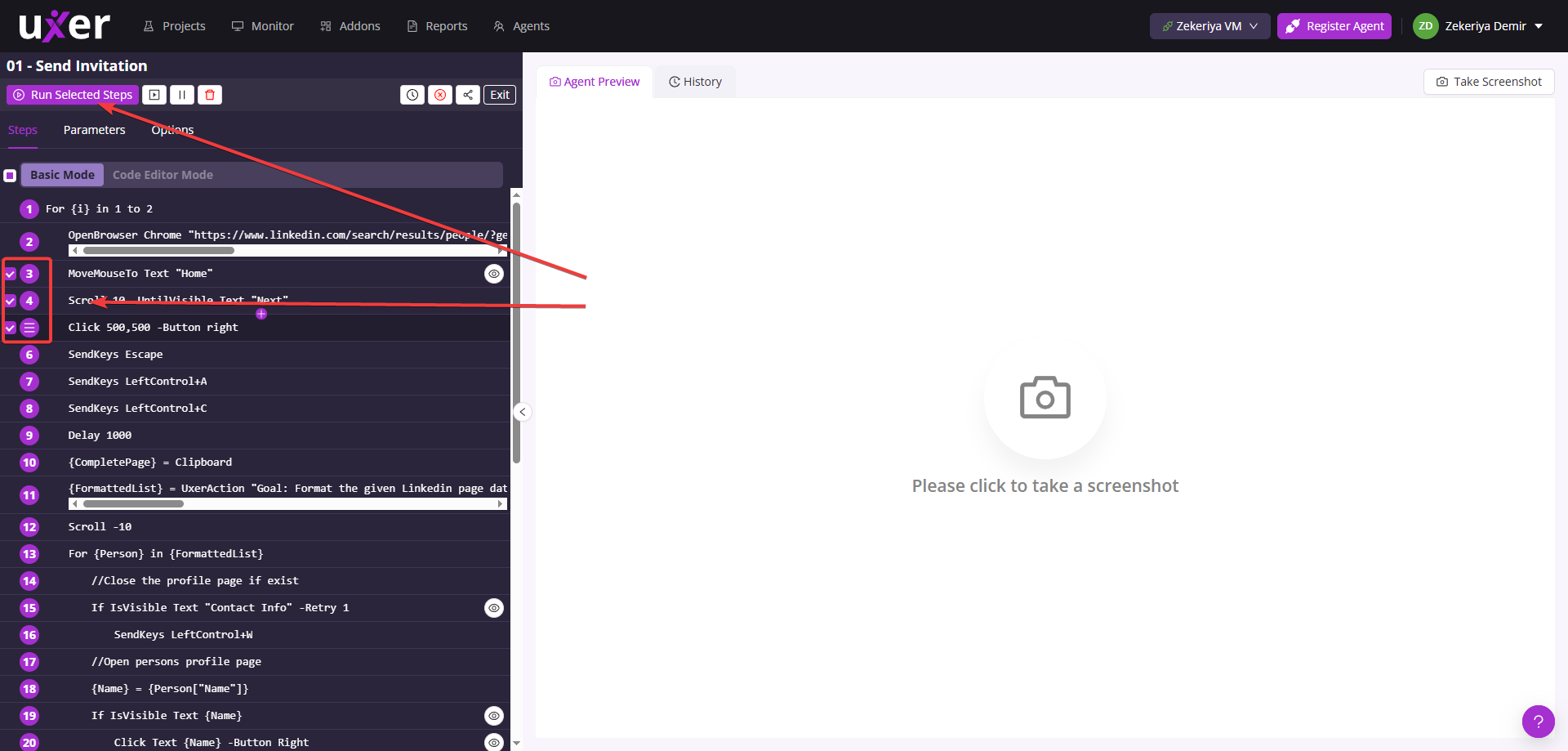Open the Agents menu
The image size is (1568, 751).
pos(522,26)
